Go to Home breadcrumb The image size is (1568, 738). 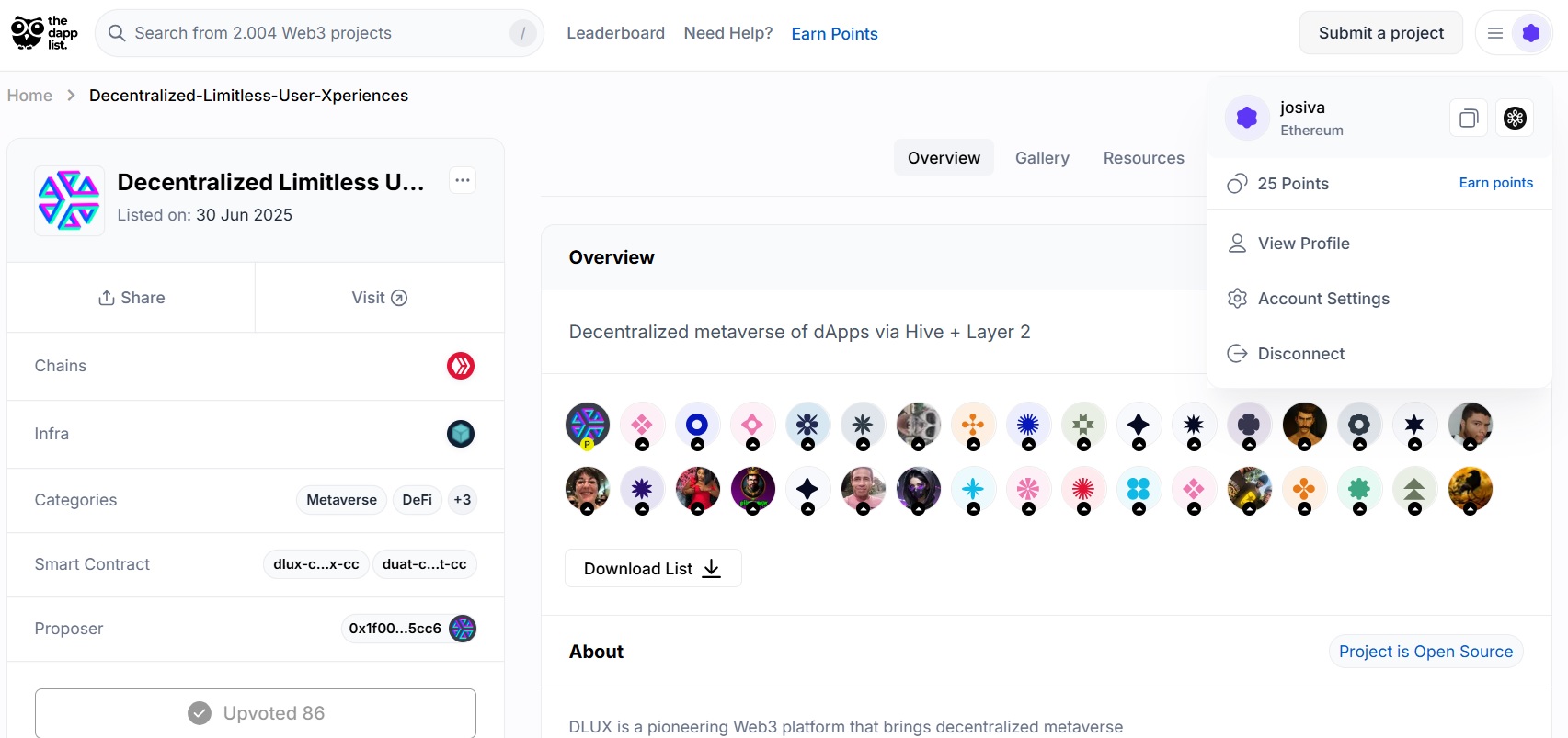29,96
